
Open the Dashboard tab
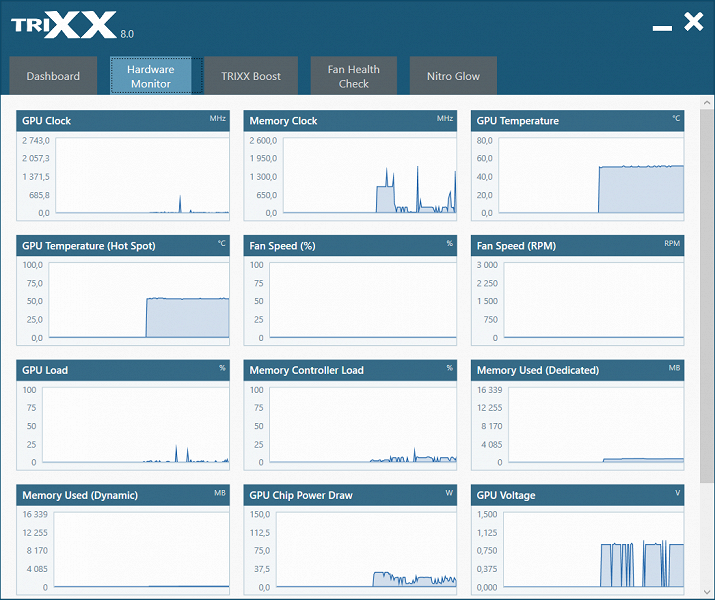(53, 76)
